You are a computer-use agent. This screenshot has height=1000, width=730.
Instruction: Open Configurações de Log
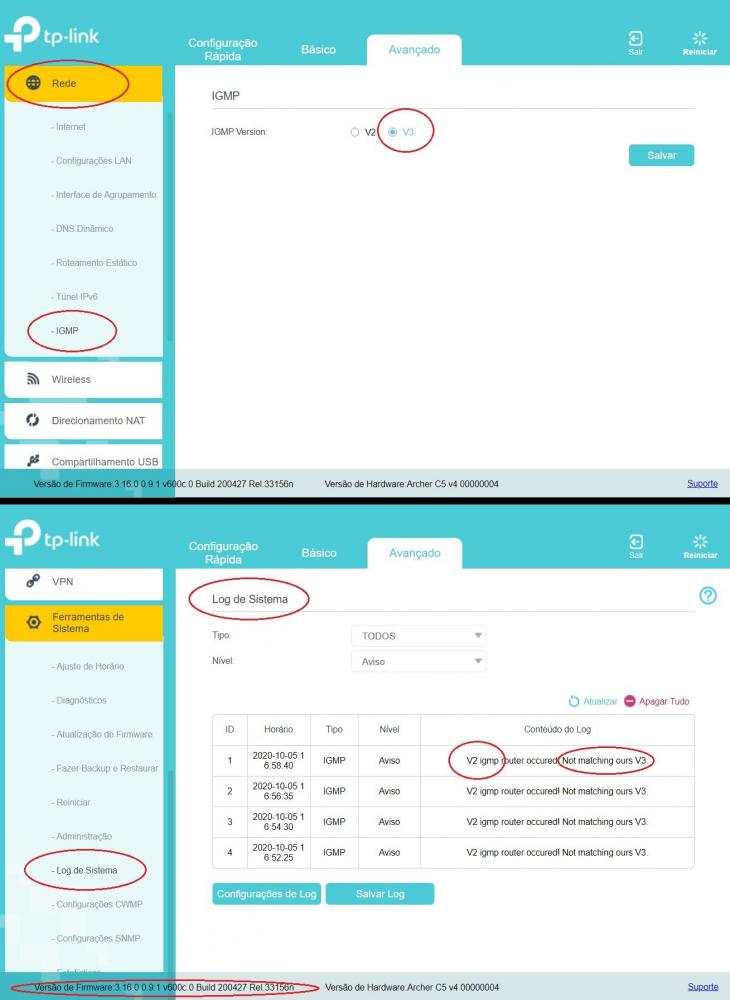(x=266, y=893)
